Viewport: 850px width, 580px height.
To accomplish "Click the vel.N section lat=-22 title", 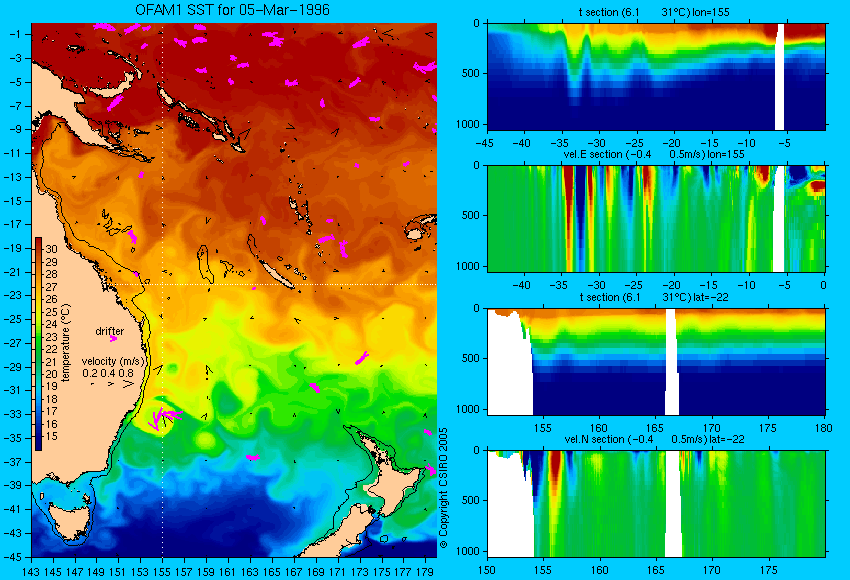I will 654,439.
